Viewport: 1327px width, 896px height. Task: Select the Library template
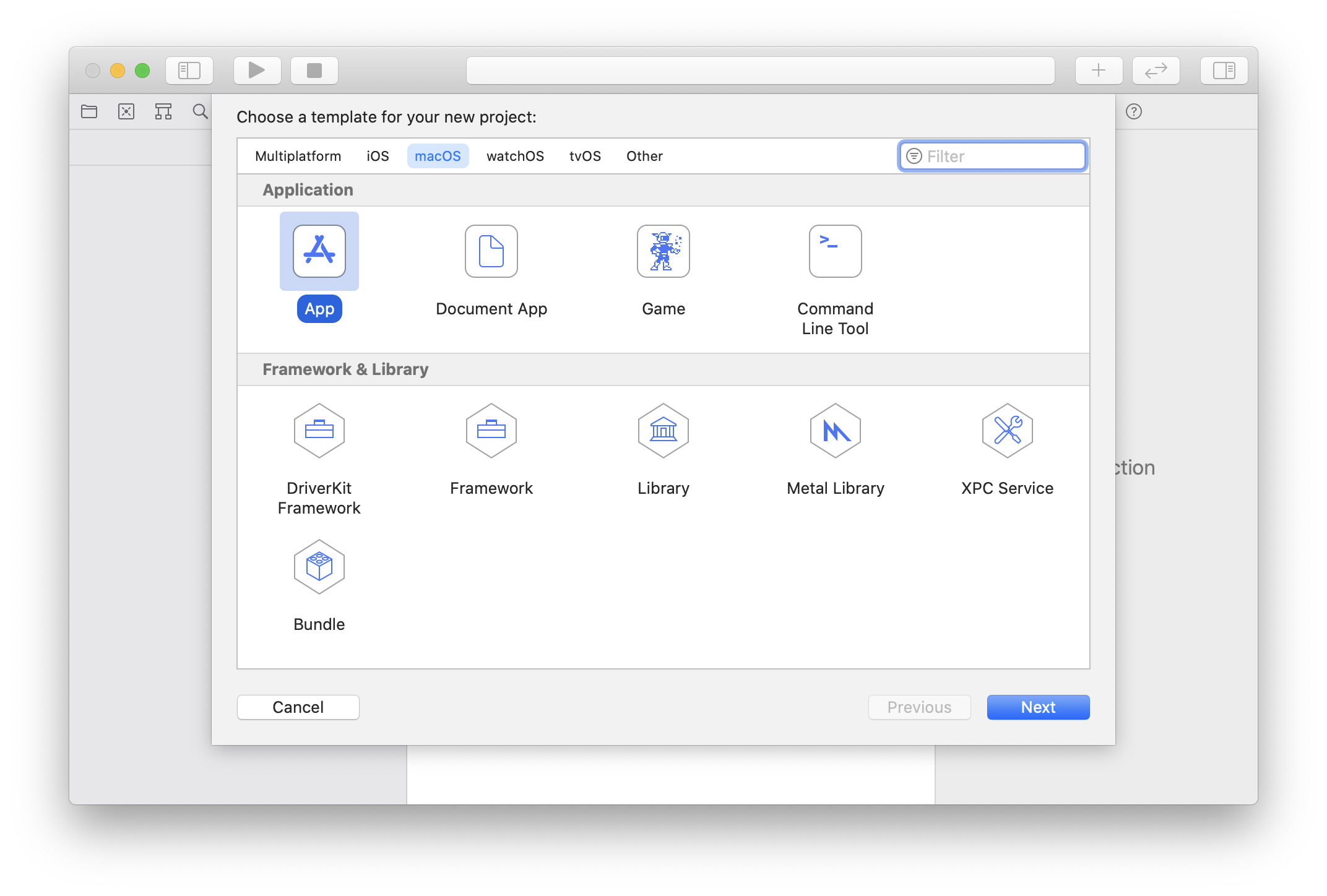point(663,431)
